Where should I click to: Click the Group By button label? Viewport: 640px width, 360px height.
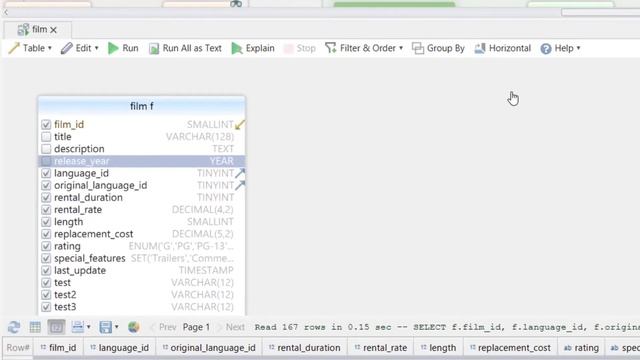tap(446, 48)
